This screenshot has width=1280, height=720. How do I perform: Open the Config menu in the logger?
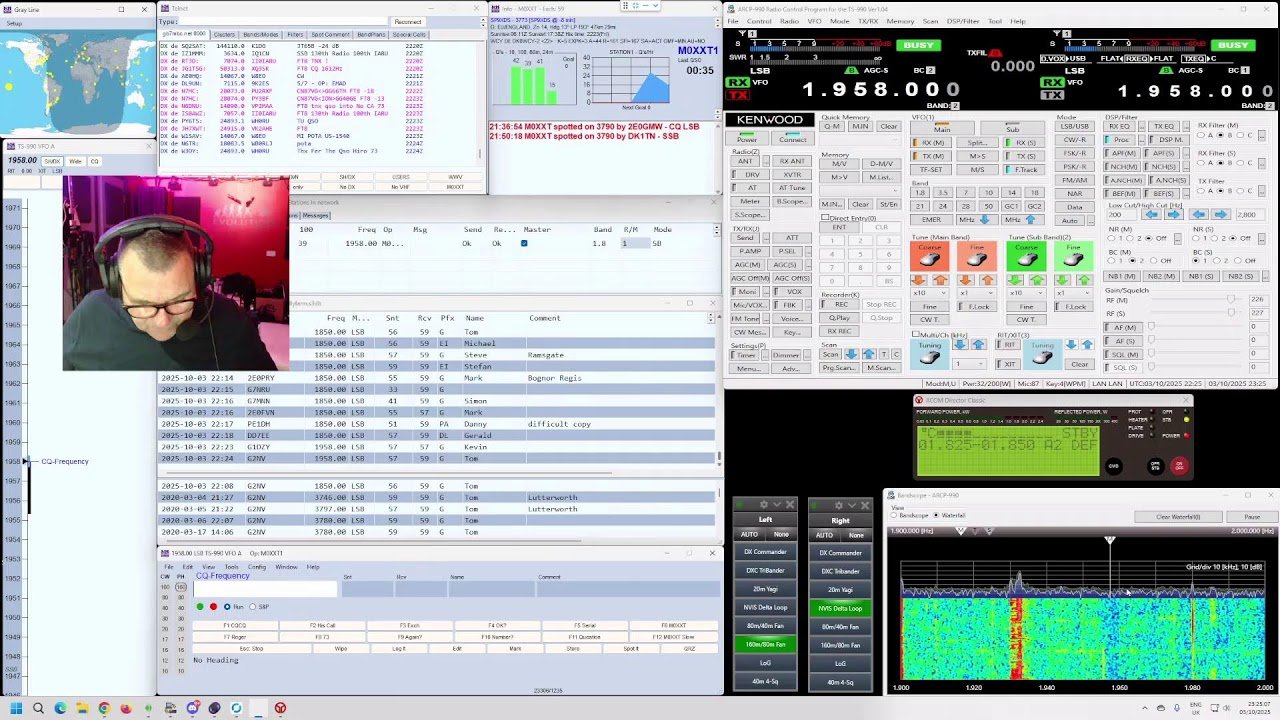[257, 567]
